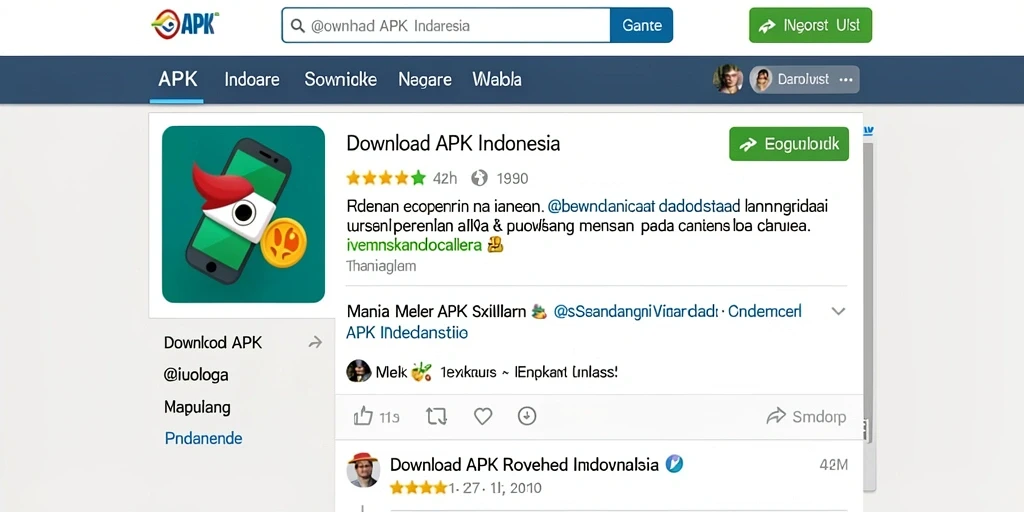Focus the search field
Viewport: 1024px width, 512px height.
coord(446,25)
